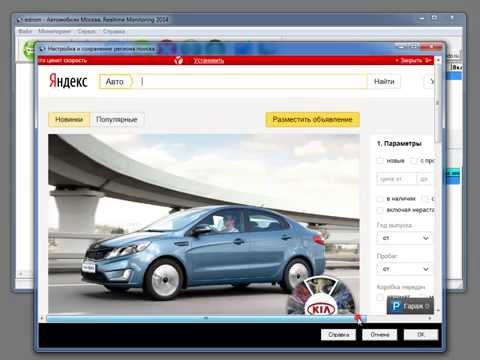Click the Разместить объявление button
The width and height of the screenshot is (480, 360).
coord(312,119)
